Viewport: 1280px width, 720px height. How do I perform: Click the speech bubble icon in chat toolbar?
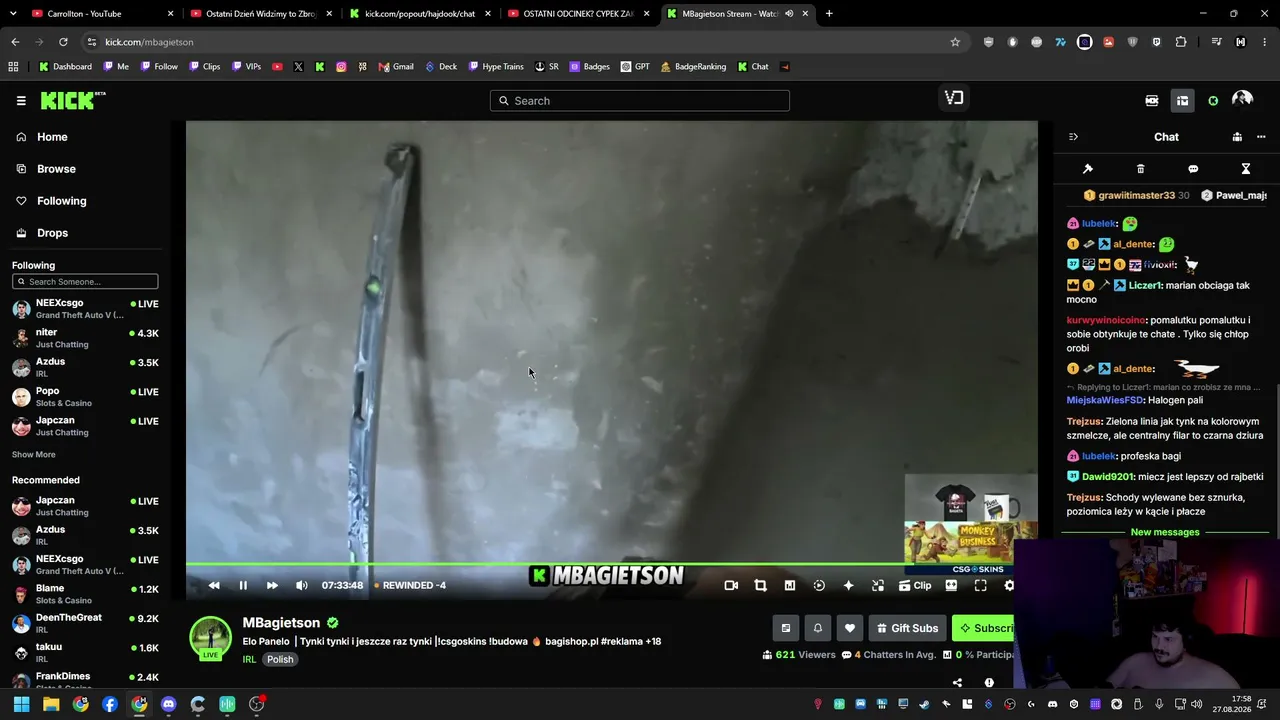[x=1193, y=169]
